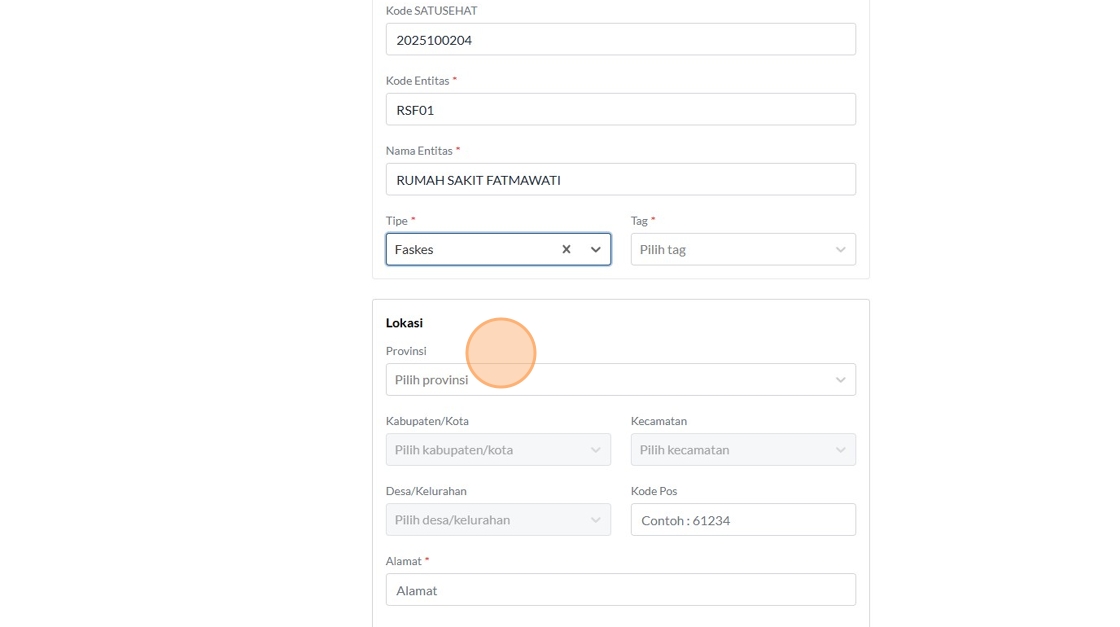The height and width of the screenshot is (627, 1120).
Task: Open the Tipe dropdown showing Faskes
Action: 470,249
